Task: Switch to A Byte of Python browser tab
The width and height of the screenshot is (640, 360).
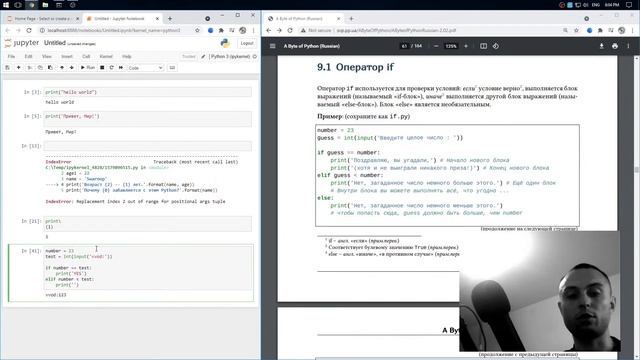Action: tap(304, 19)
